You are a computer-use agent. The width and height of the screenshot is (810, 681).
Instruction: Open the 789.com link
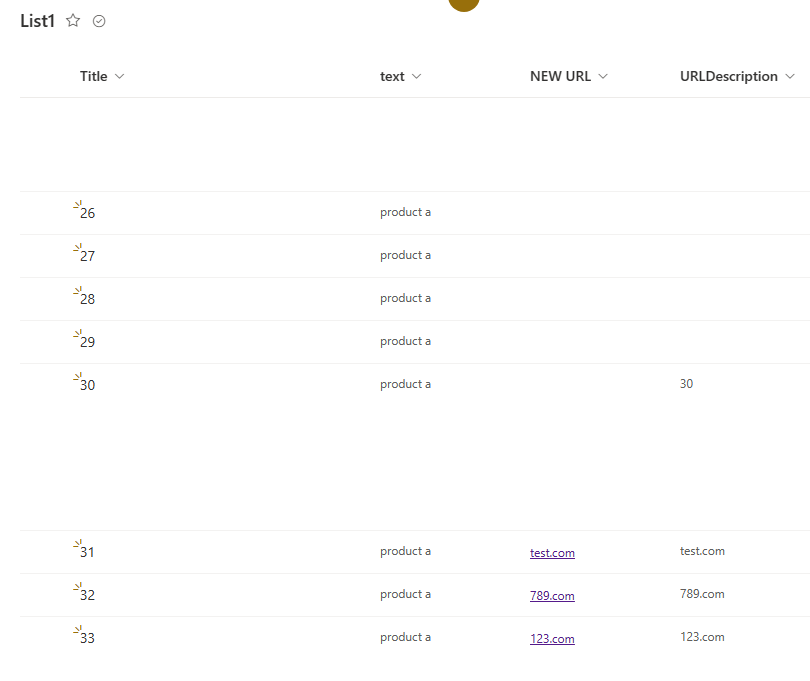(x=552, y=596)
